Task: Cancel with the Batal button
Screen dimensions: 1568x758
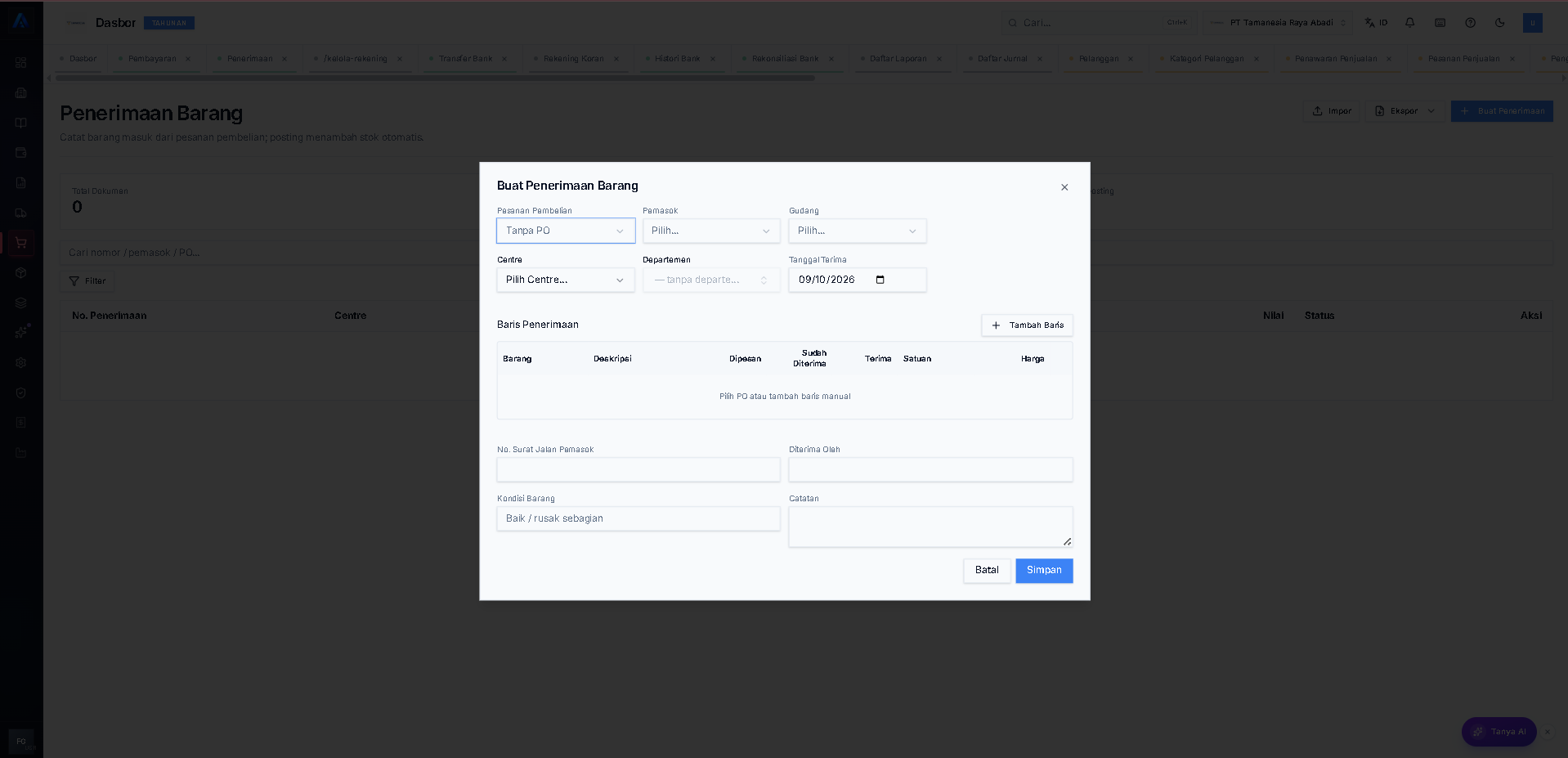Action: coord(987,571)
